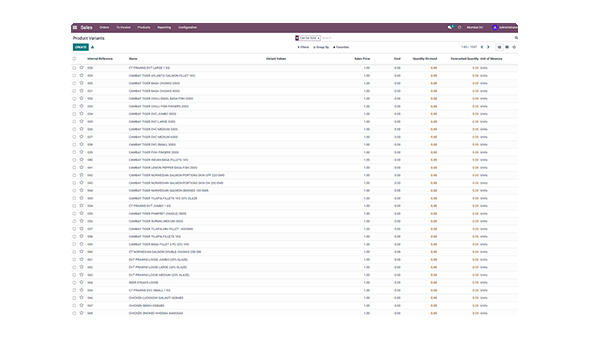The width and height of the screenshot is (590, 360).
Task: Tick checkbox for CT PRAWNS DVT LARGE row
Action: pos(74,68)
